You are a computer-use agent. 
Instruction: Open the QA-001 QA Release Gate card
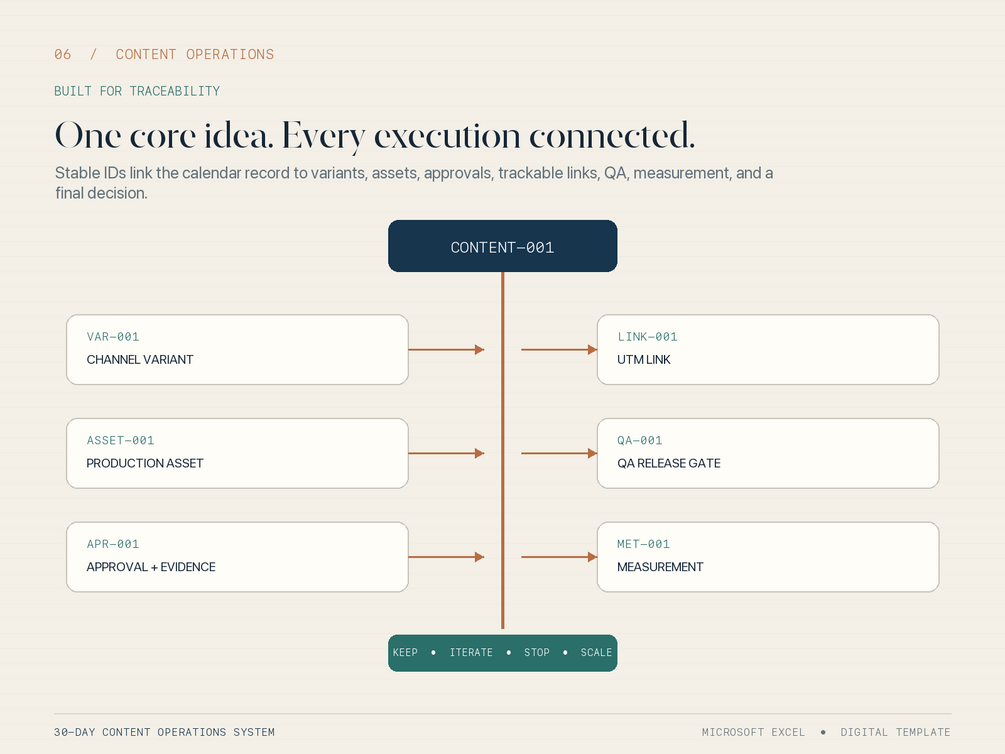[x=768, y=453]
